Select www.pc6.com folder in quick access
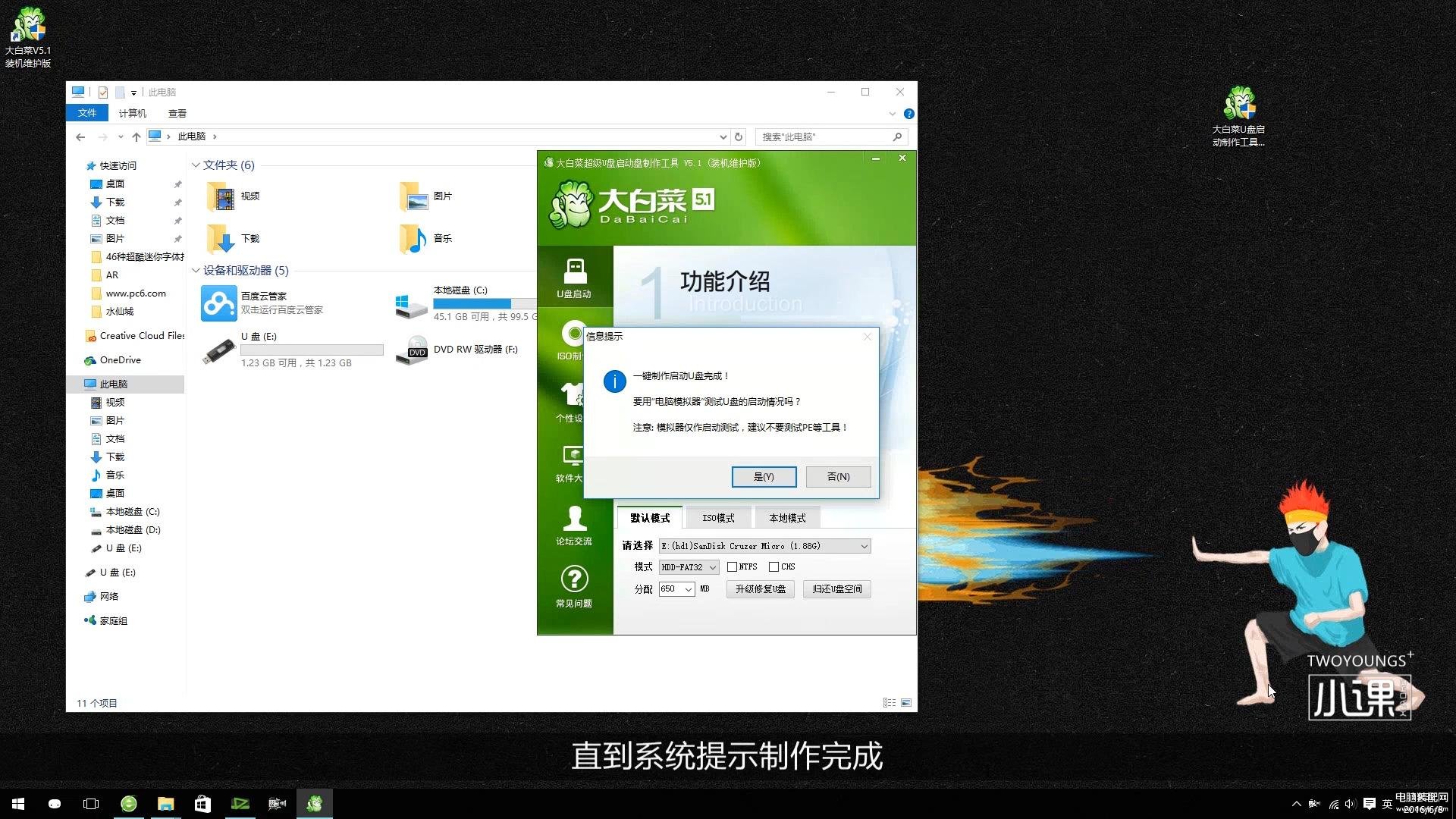The height and width of the screenshot is (819, 1456). 128,293
